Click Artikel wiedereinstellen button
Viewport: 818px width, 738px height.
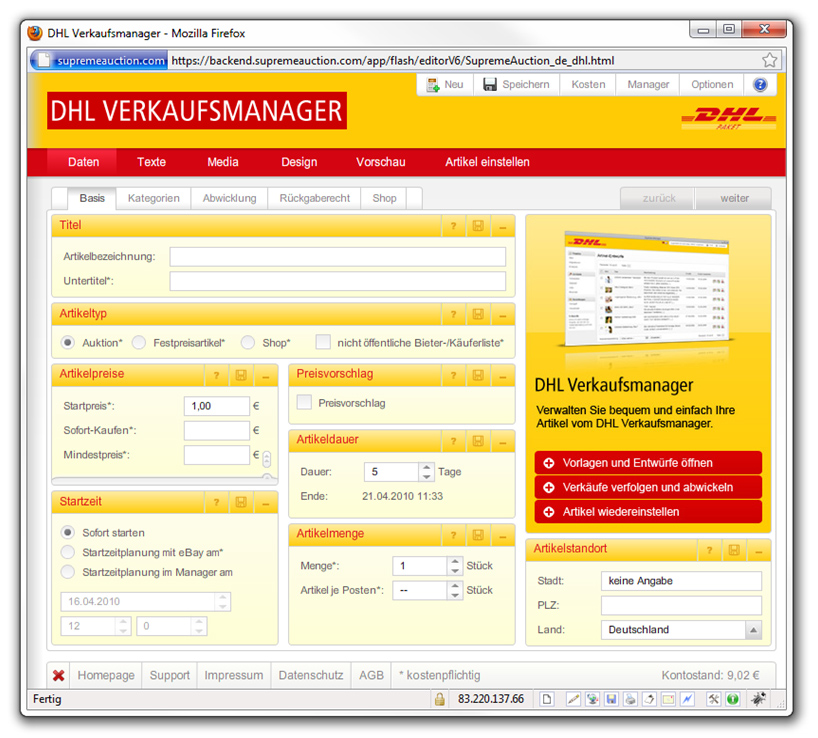(648, 512)
